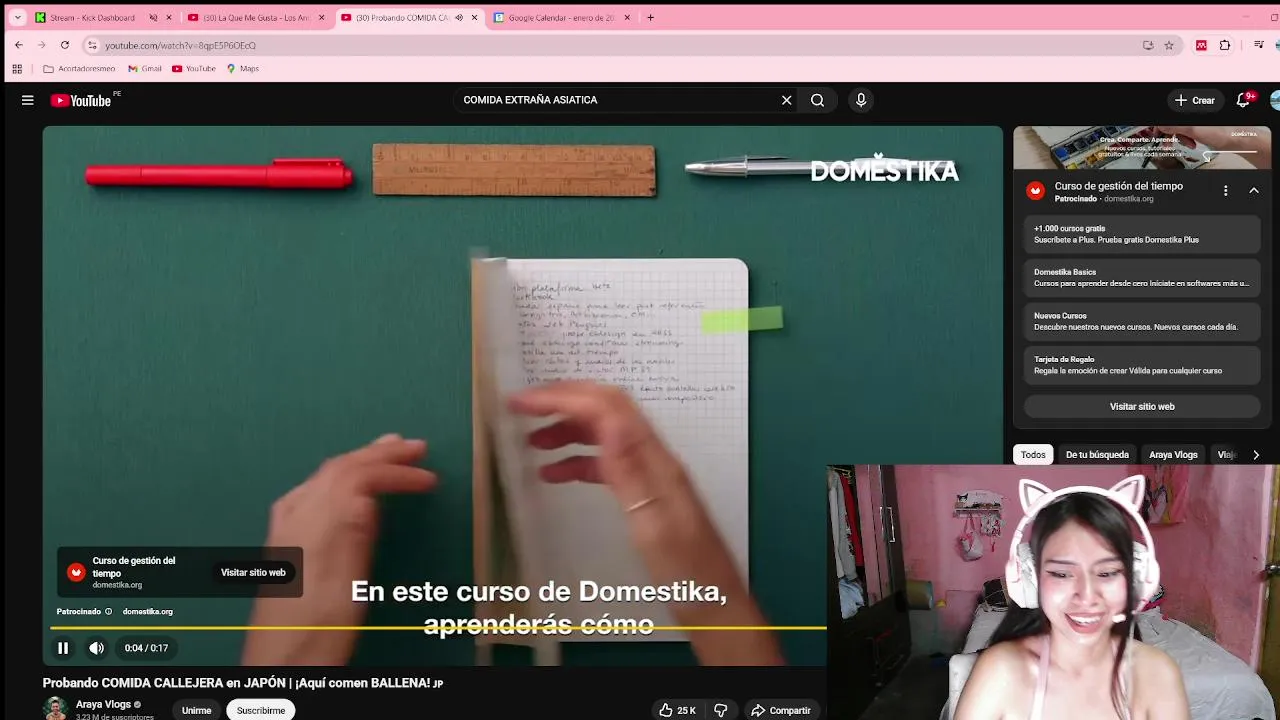Open a new browser tab

(650, 17)
